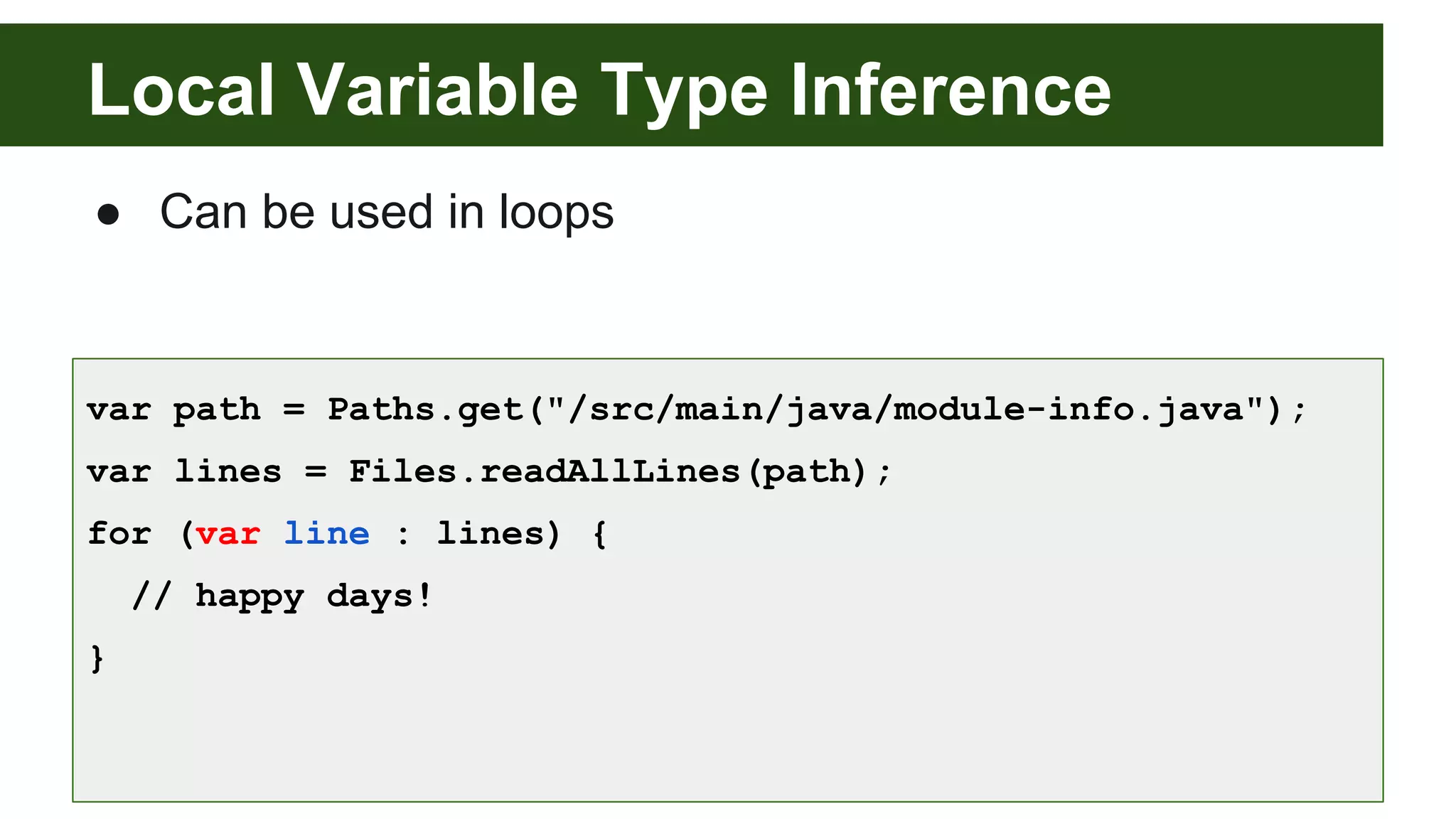Image resolution: width=1456 pixels, height=819 pixels.
Task: Click the blue "line" variable name
Action: 326,533
